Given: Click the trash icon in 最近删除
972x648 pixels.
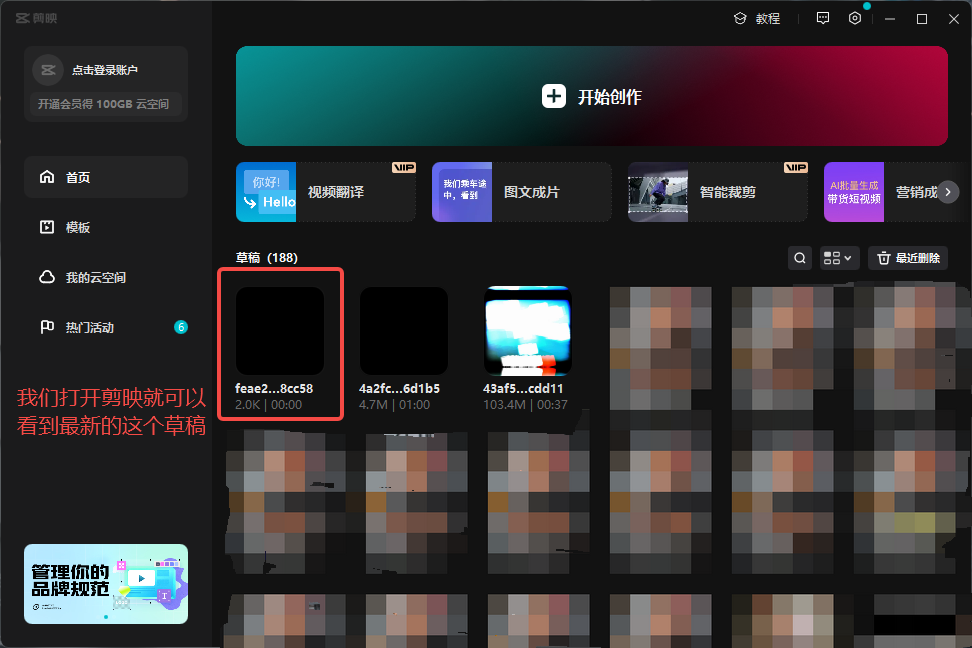Looking at the screenshot, I should click(x=884, y=258).
